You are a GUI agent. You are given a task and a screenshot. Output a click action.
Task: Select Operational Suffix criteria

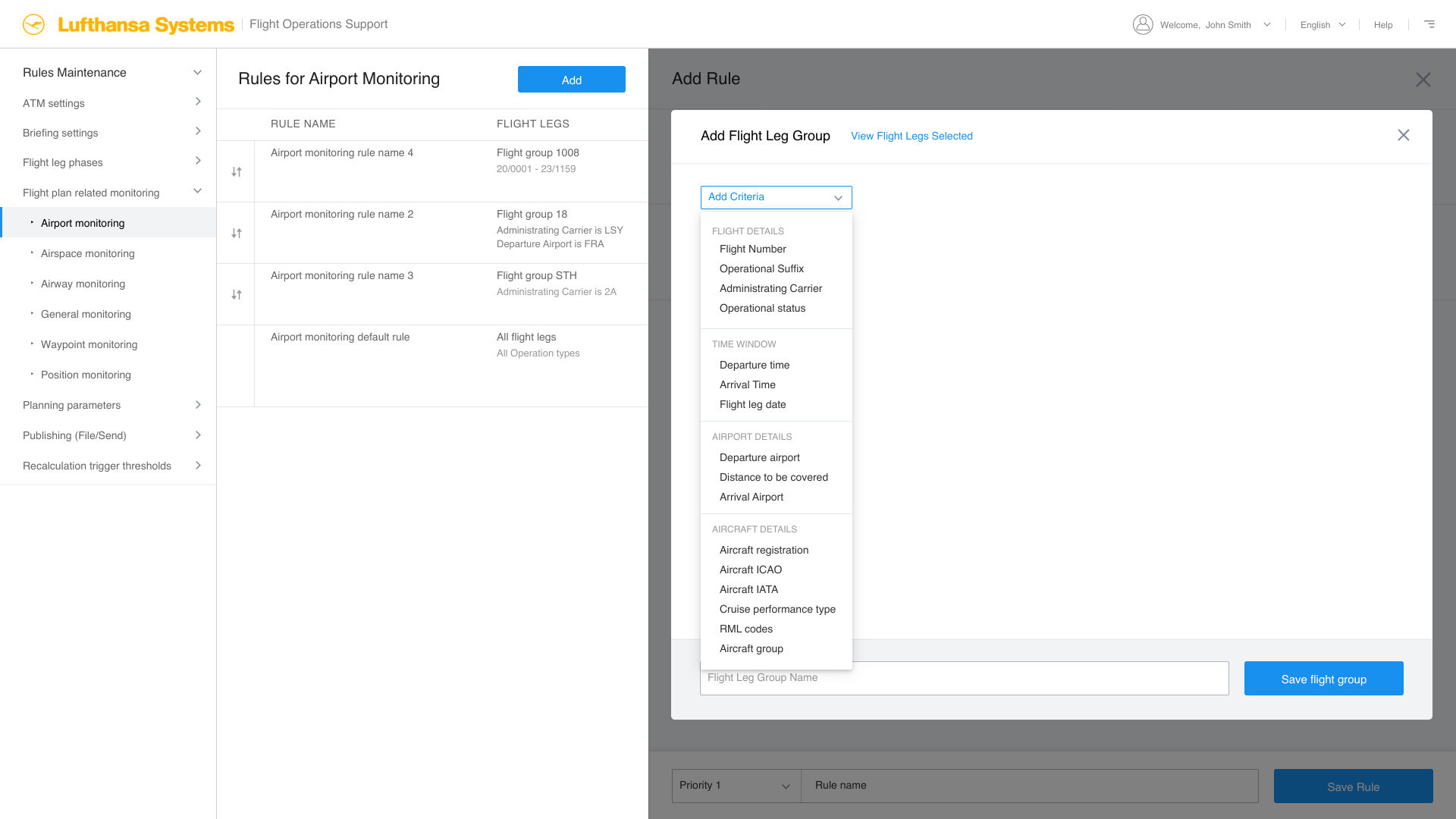tap(761, 268)
